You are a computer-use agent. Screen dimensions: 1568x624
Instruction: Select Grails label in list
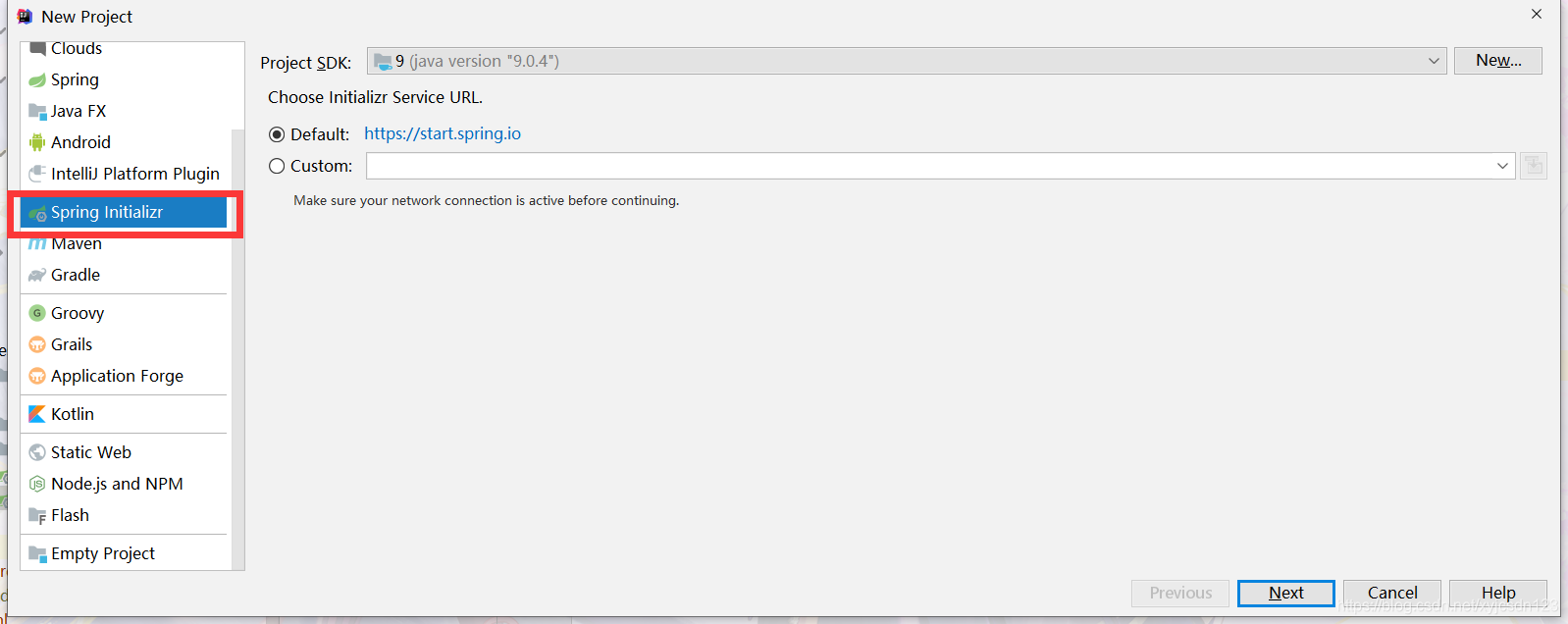point(72,344)
